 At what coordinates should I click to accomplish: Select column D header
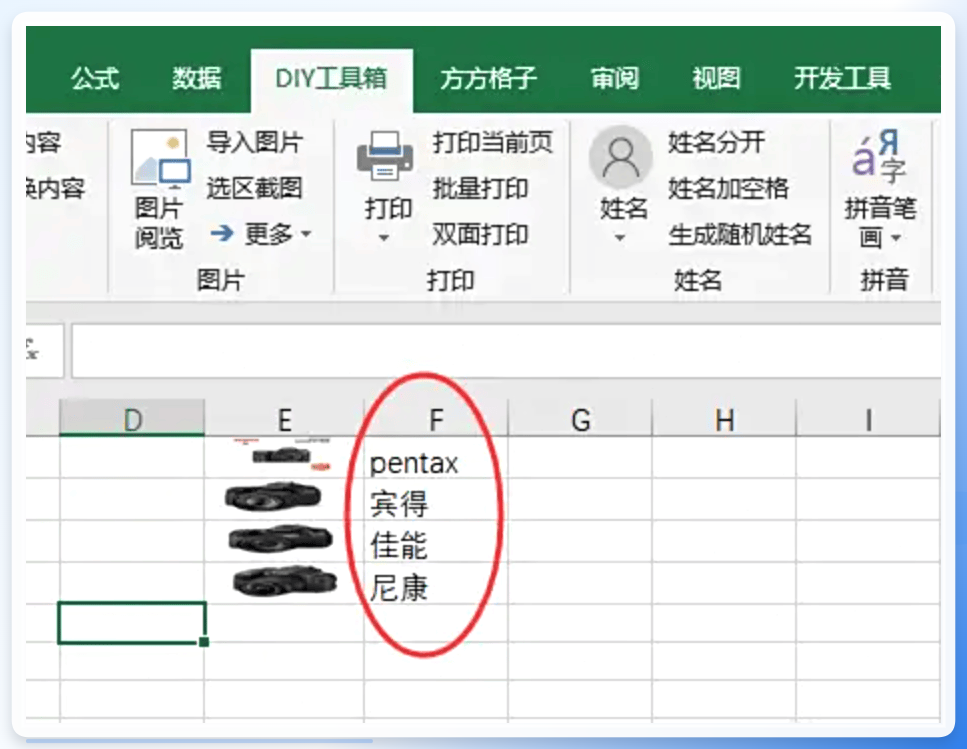132,417
